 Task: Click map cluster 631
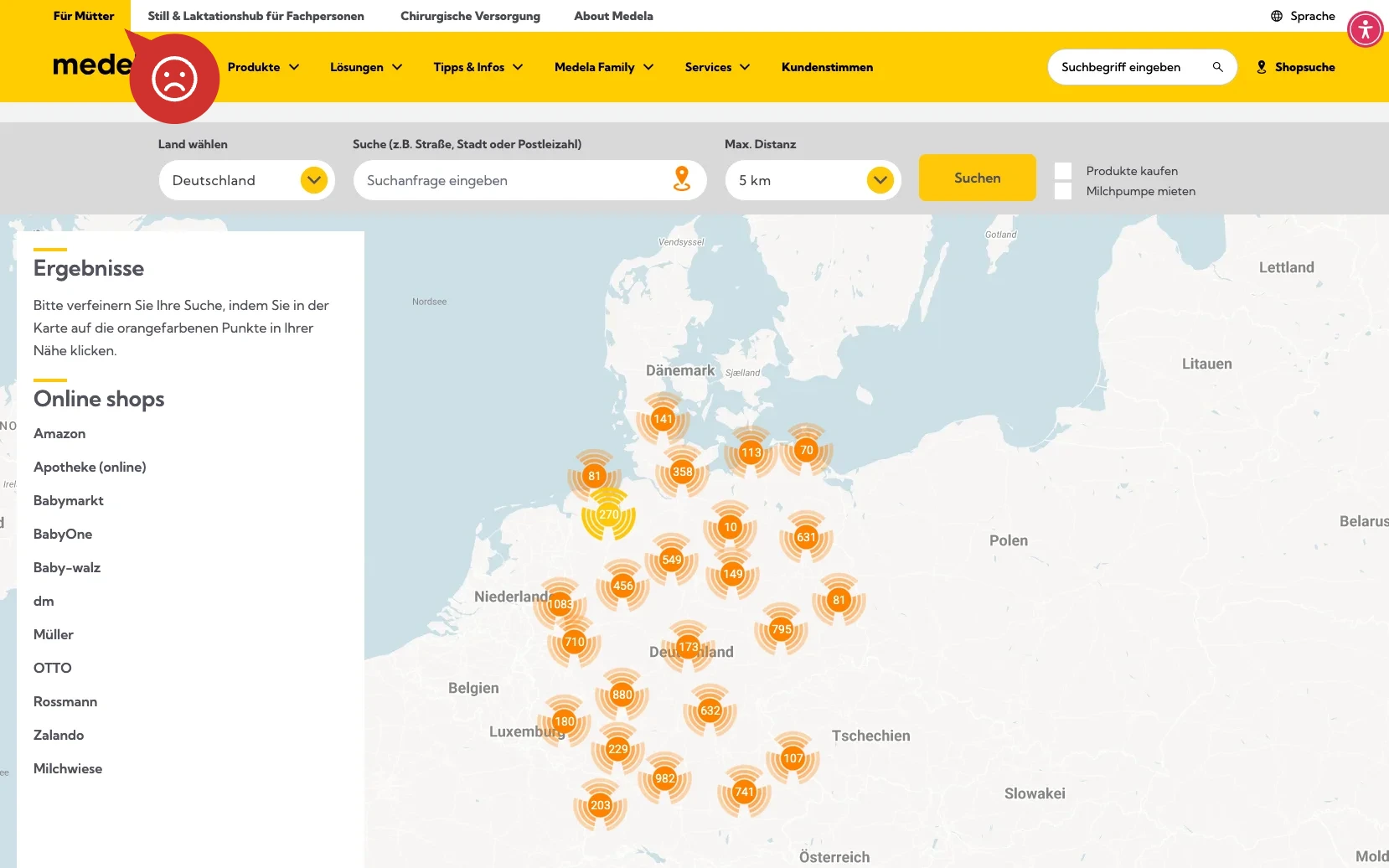(x=806, y=537)
